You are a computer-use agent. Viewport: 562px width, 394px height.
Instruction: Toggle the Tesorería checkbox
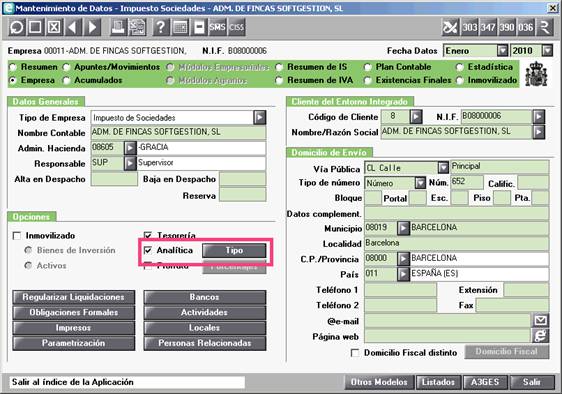148,236
